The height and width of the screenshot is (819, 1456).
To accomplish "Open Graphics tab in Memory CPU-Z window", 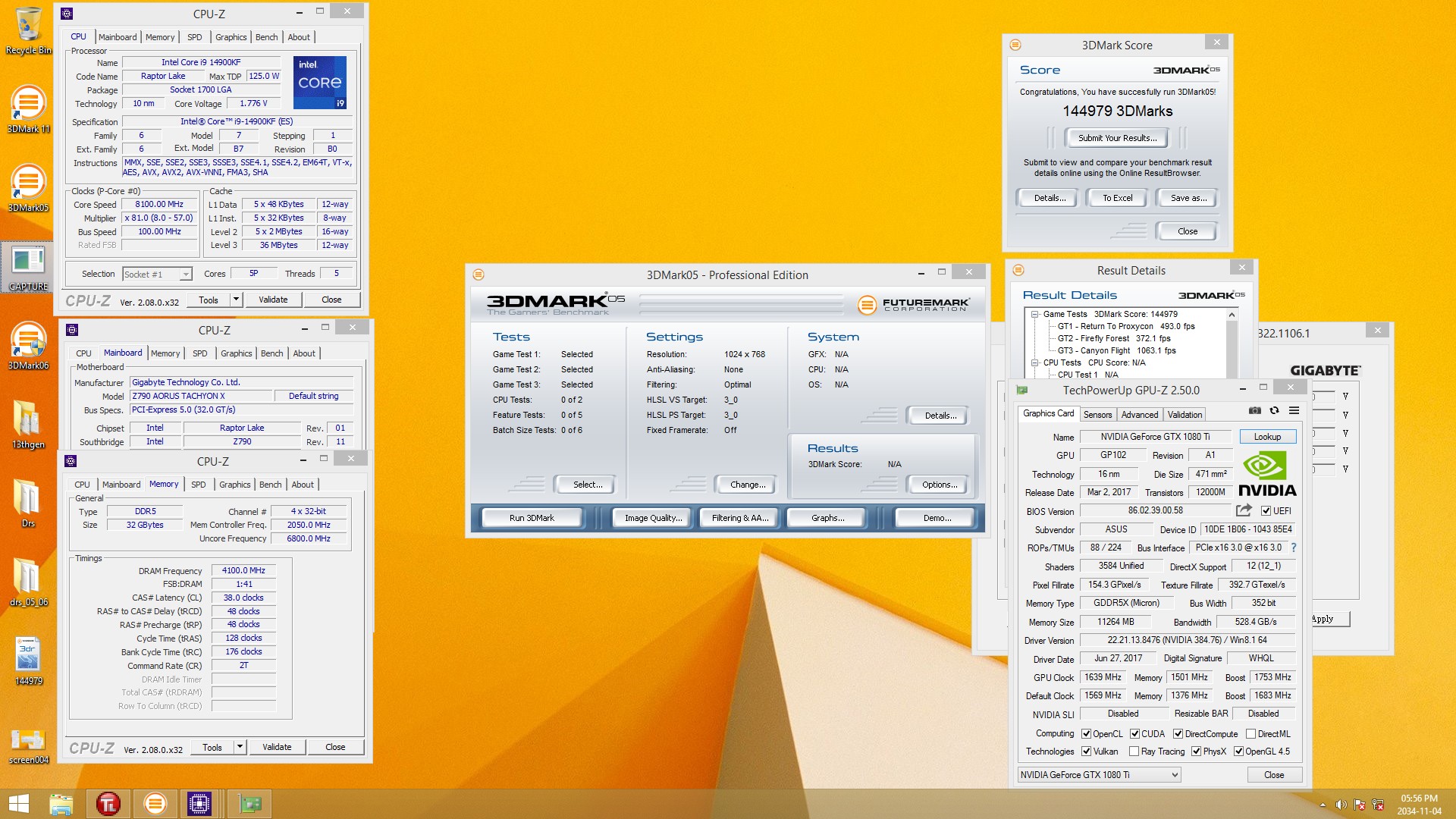I will click(x=234, y=485).
